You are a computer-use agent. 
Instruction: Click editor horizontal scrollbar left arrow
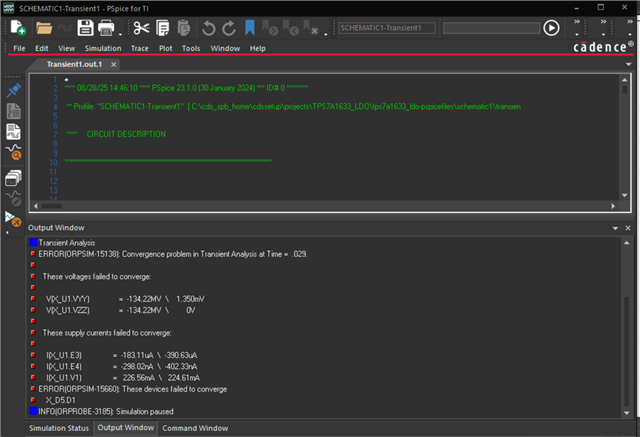click(x=36, y=206)
